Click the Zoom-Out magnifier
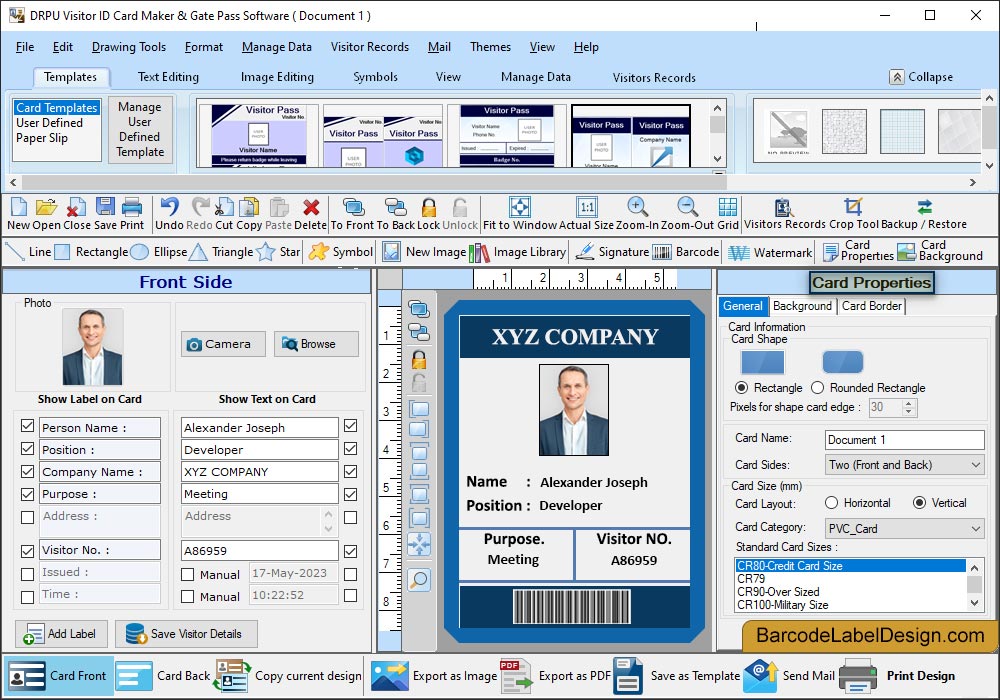 pyautogui.click(x=687, y=207)
